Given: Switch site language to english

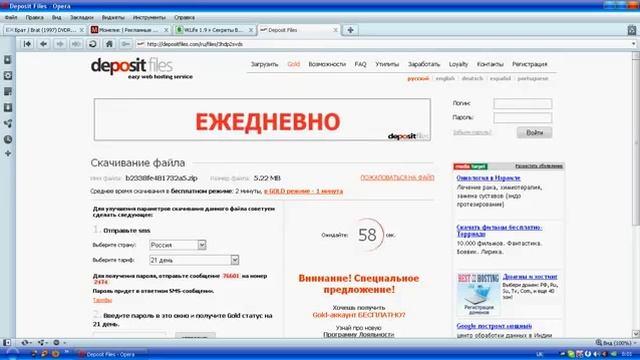Looking at the screenshot, I should (445, 78).
